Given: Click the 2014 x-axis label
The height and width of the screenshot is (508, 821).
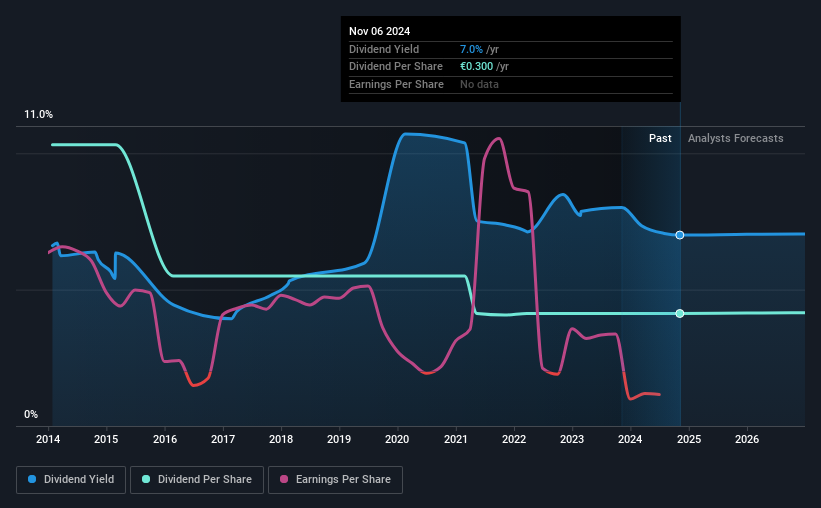Looking at the screenshot, I should (48, 439).
